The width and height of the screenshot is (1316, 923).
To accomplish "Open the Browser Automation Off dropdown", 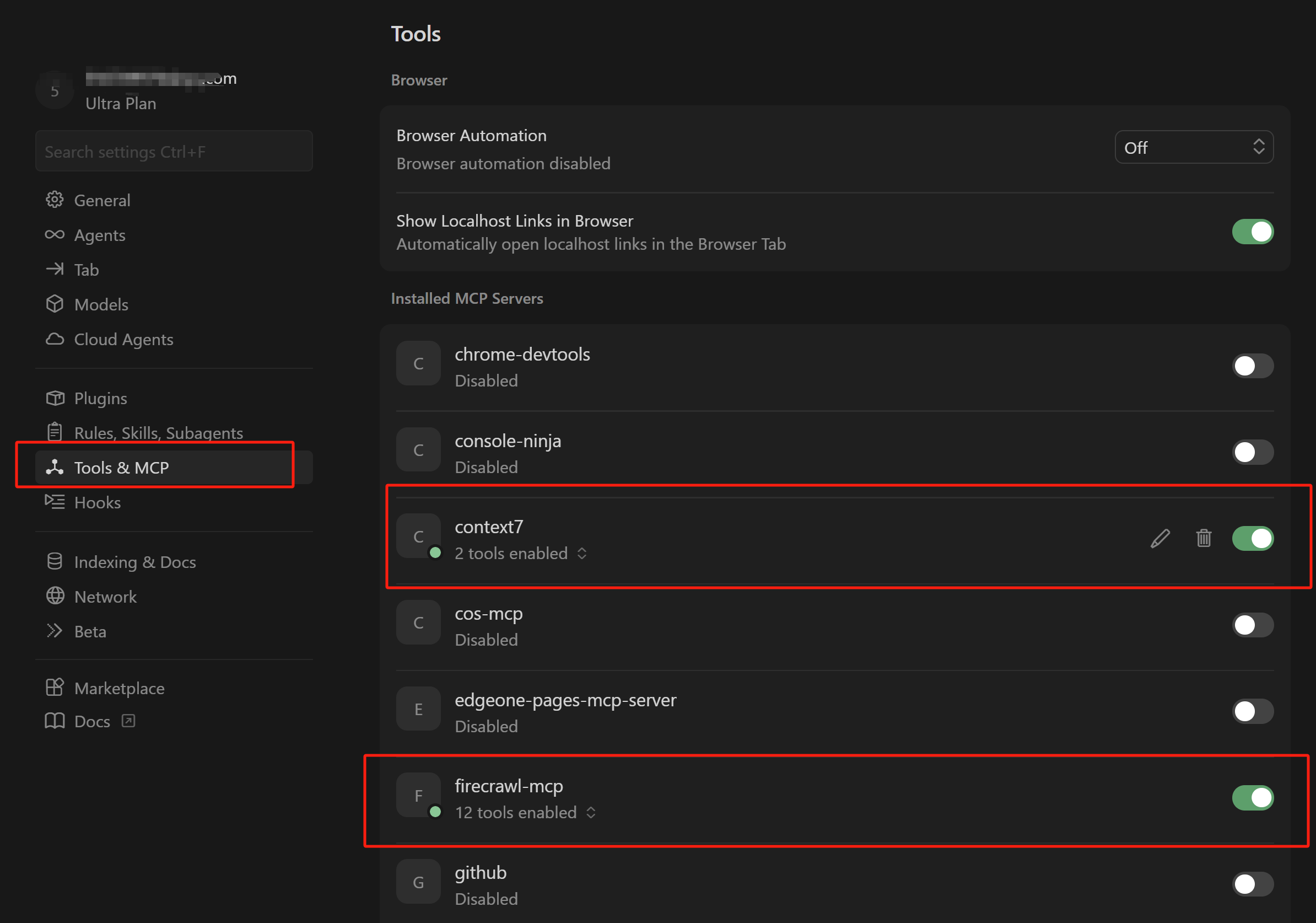I will [x=1193, y=147].
